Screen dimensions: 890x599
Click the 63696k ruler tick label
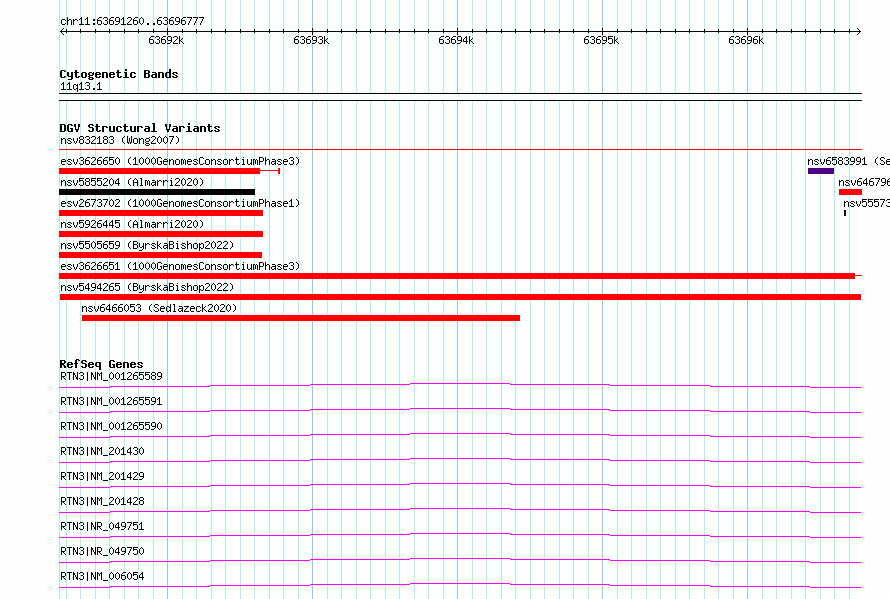pyautogui.click(x=746, y=40)
